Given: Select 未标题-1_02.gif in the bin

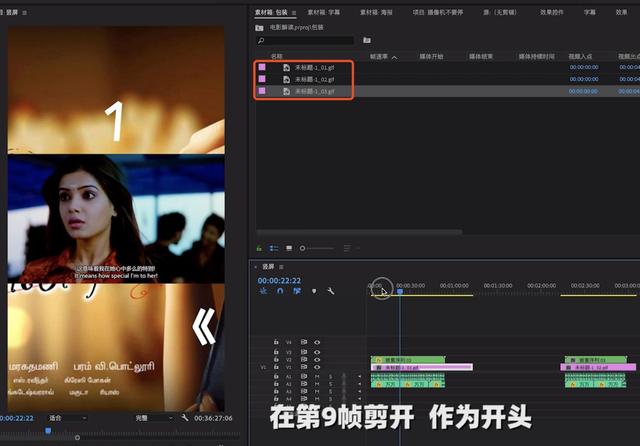Looking at the screenshot, I should tap(315, 79).
